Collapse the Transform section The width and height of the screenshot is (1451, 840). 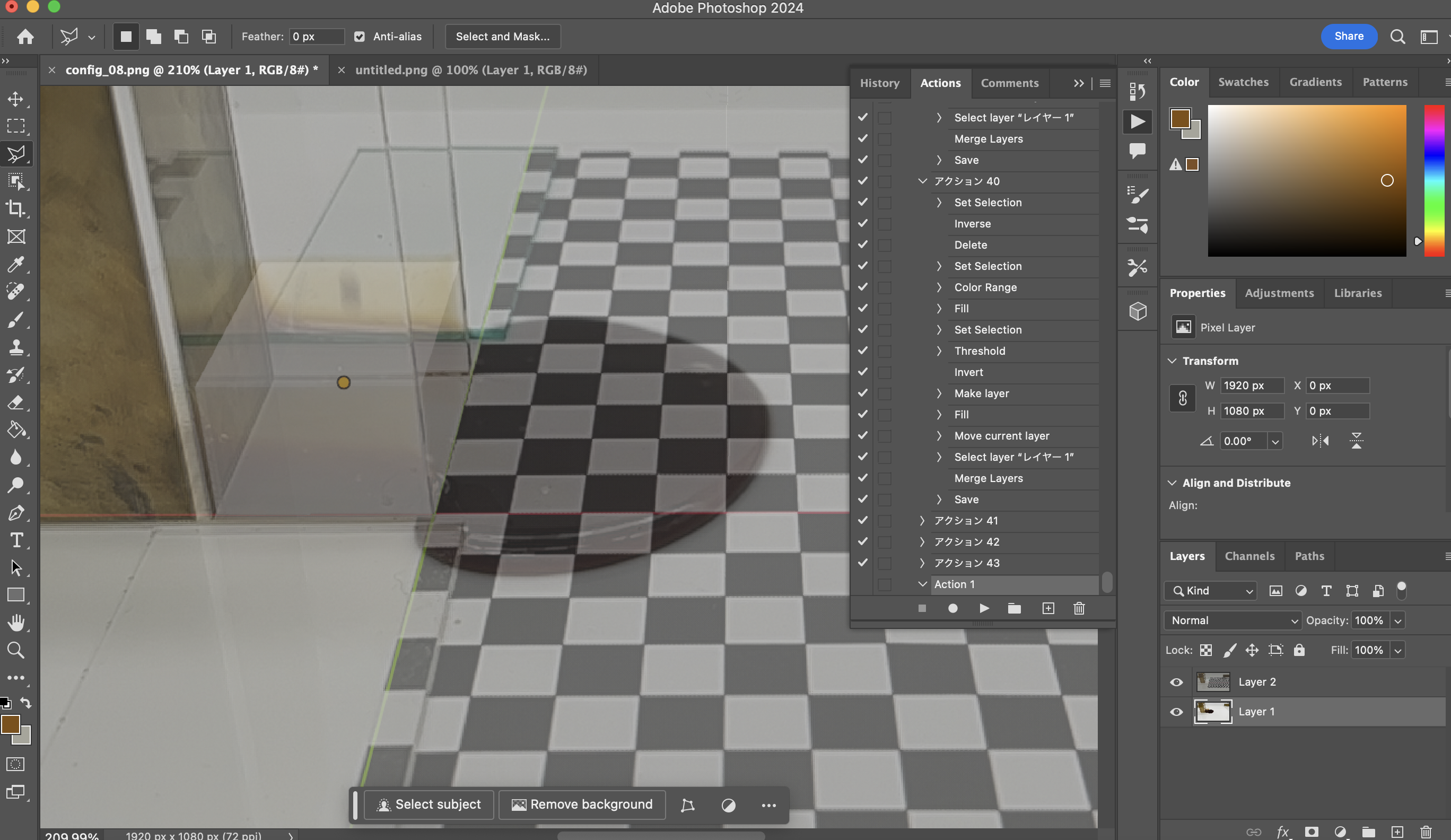(x=1172, y=361)
